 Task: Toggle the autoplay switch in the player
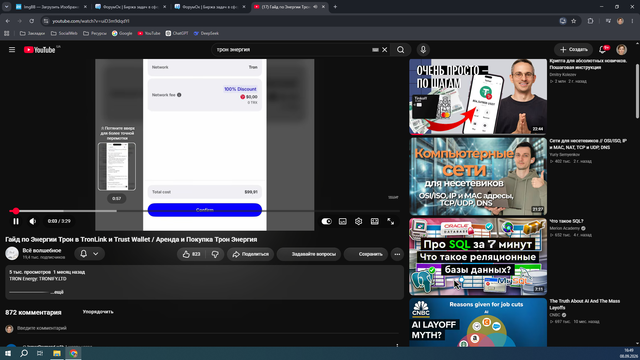[x=327, y=221]
